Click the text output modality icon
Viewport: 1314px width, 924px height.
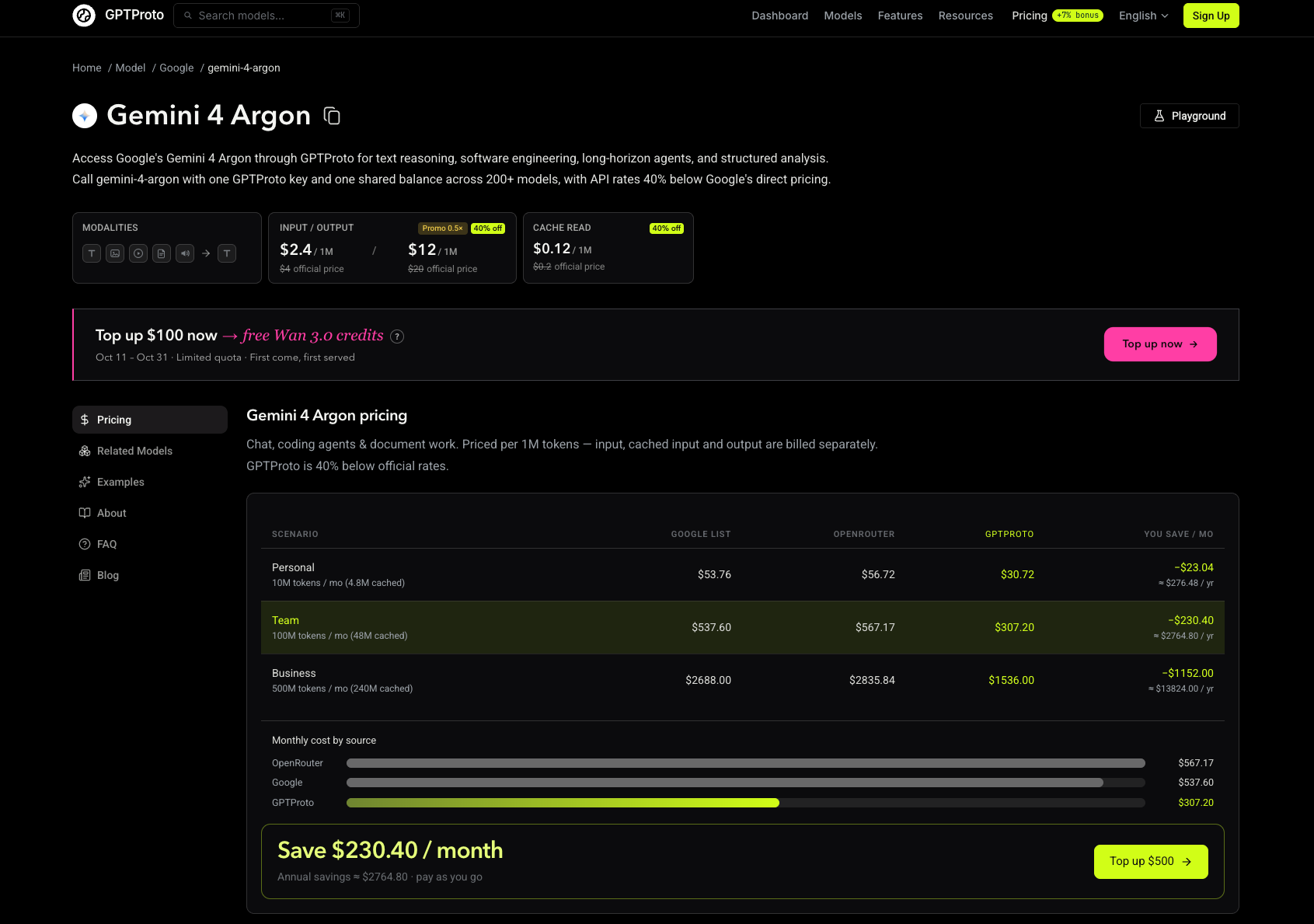click(227, 253)
